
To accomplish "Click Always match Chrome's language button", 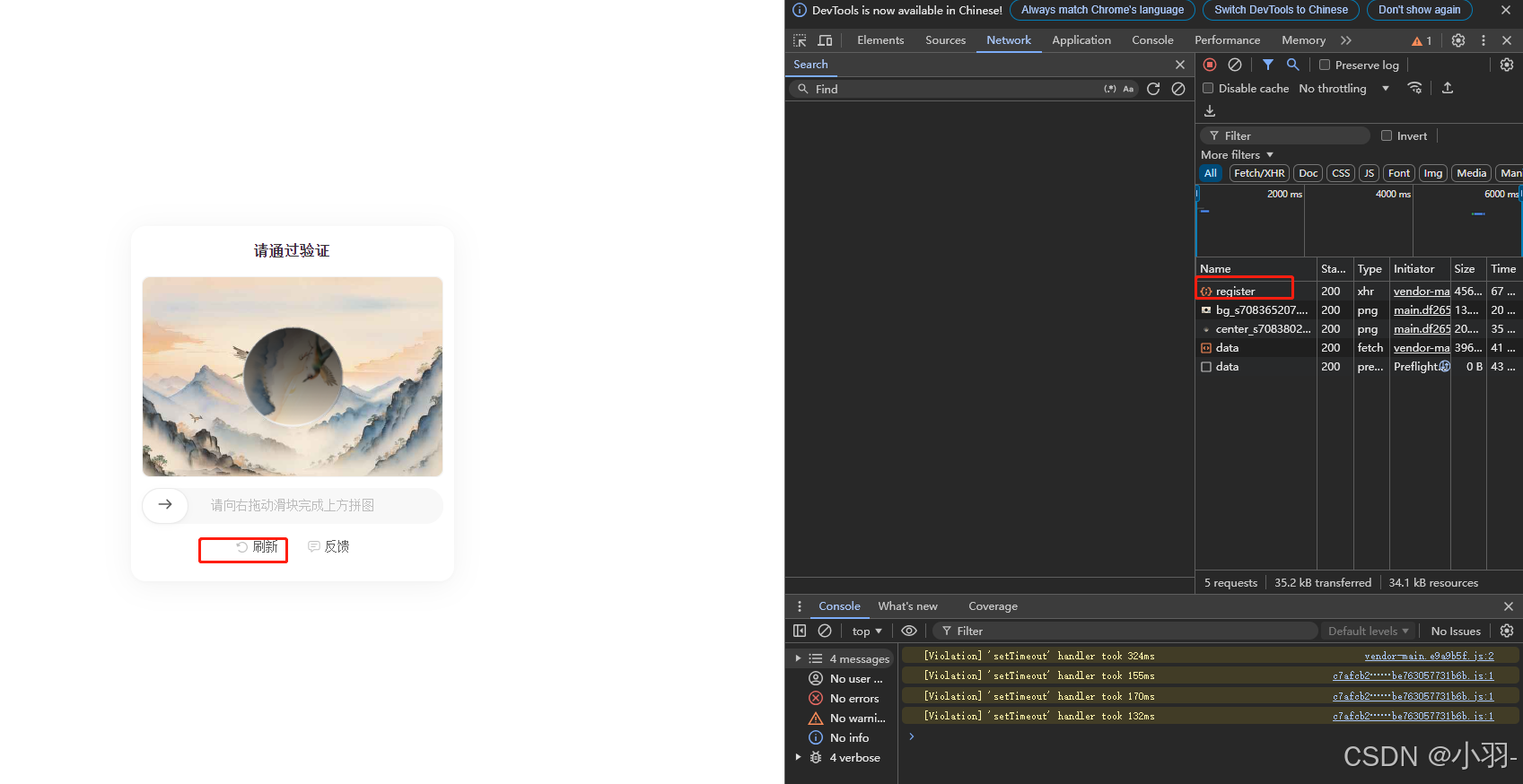I will pyautogui.click(x=1102, y=10).
